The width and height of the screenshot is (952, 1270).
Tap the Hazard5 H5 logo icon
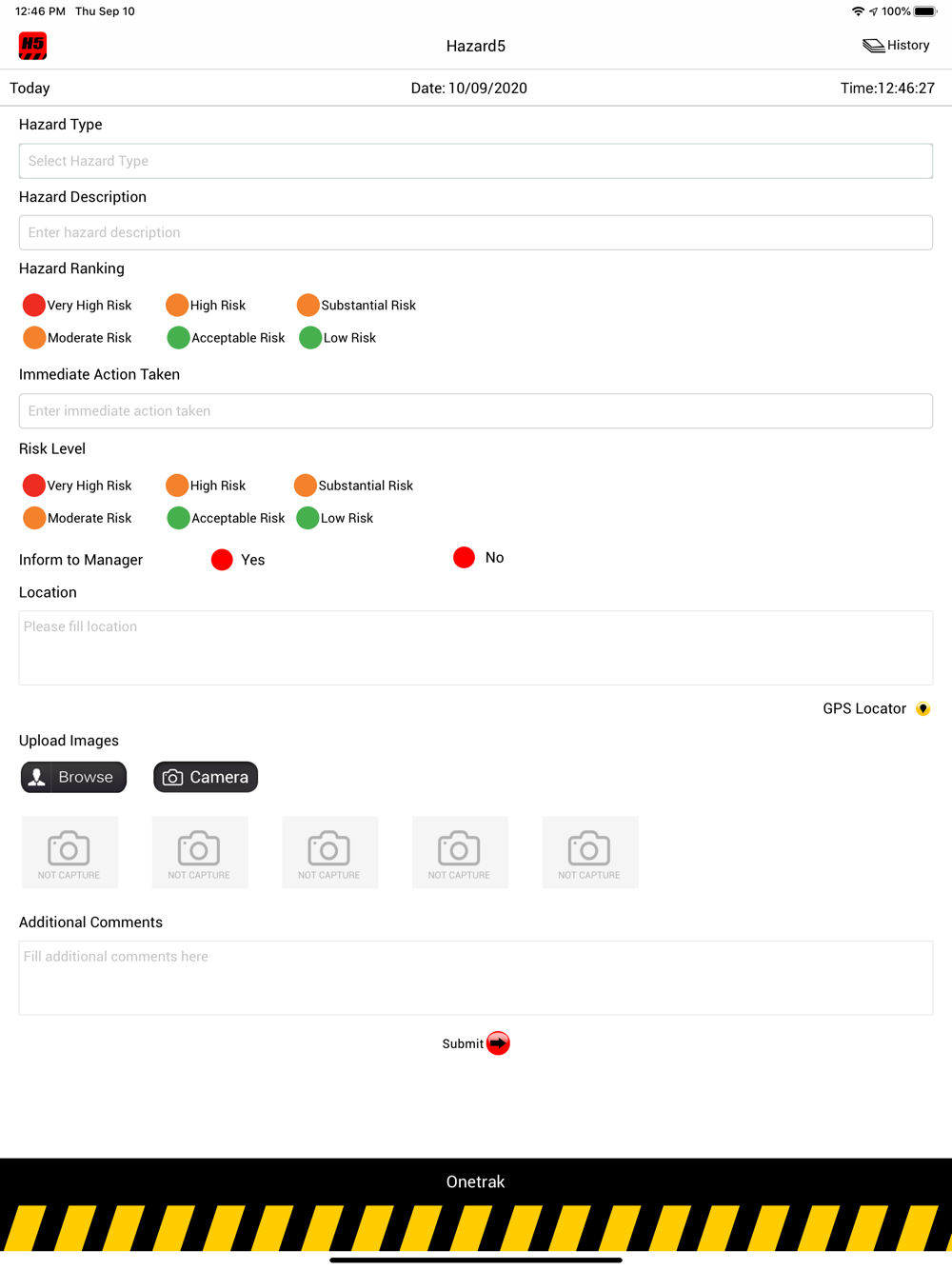33,46
